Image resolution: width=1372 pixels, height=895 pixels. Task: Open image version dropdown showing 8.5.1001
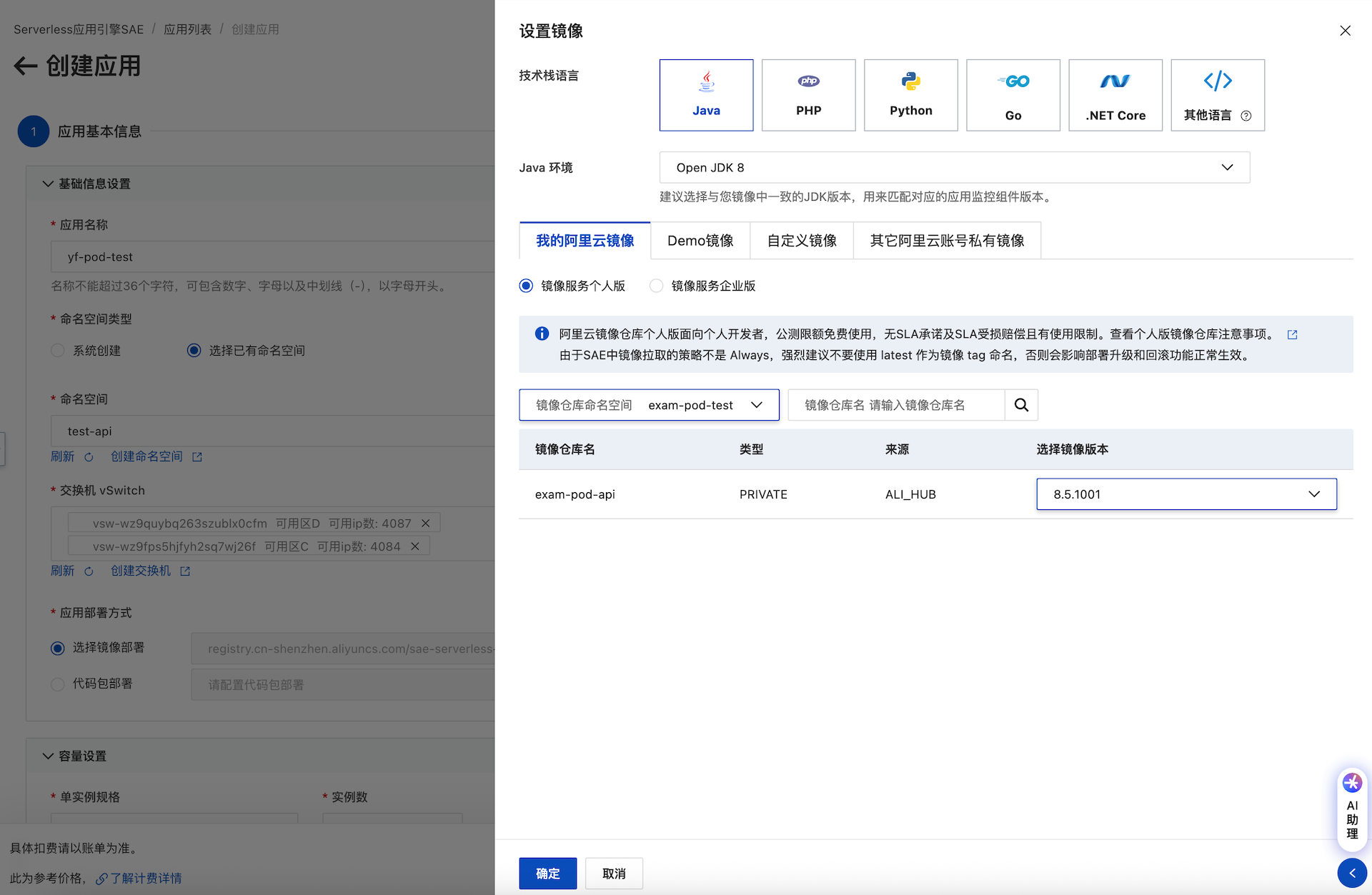[x=1186, y=494]
